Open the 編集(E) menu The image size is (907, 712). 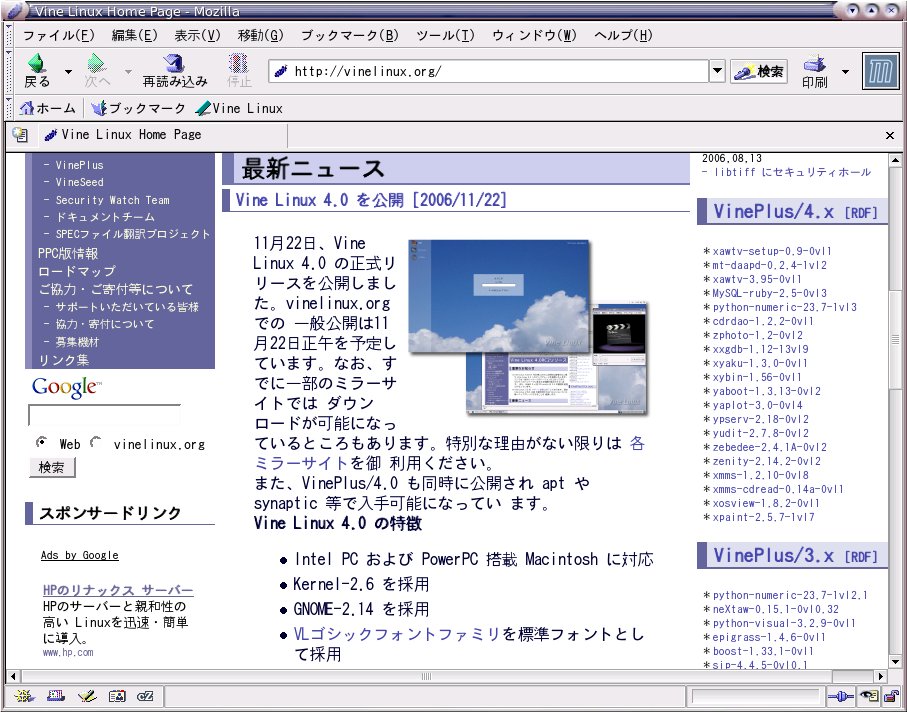click(x=134, y=35)
